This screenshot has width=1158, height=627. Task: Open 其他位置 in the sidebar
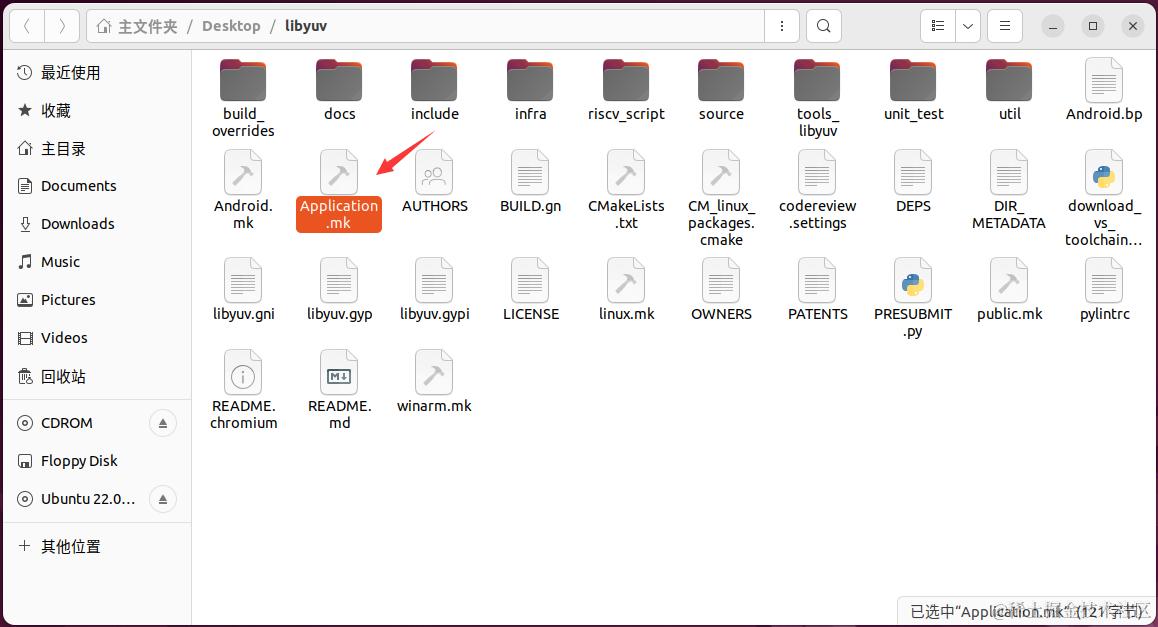pyautogui.click(x=73, y=546)
